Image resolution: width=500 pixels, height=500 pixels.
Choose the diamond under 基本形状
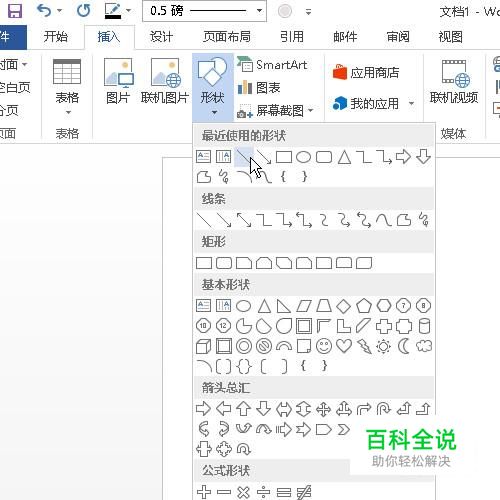[344, 306]
